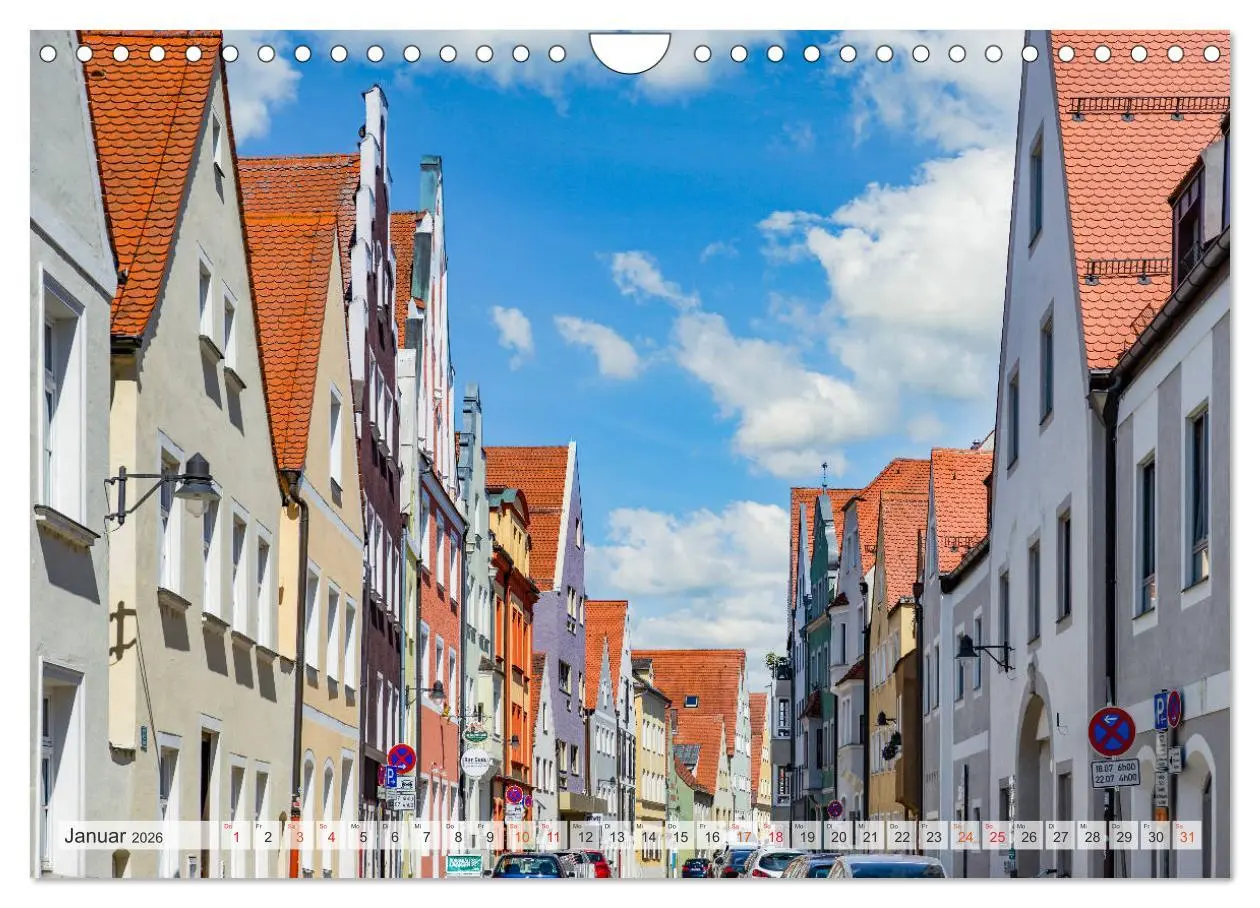Select day 15 in the calendar strip
1260x908 pixels.
click(x=680, y=836)
